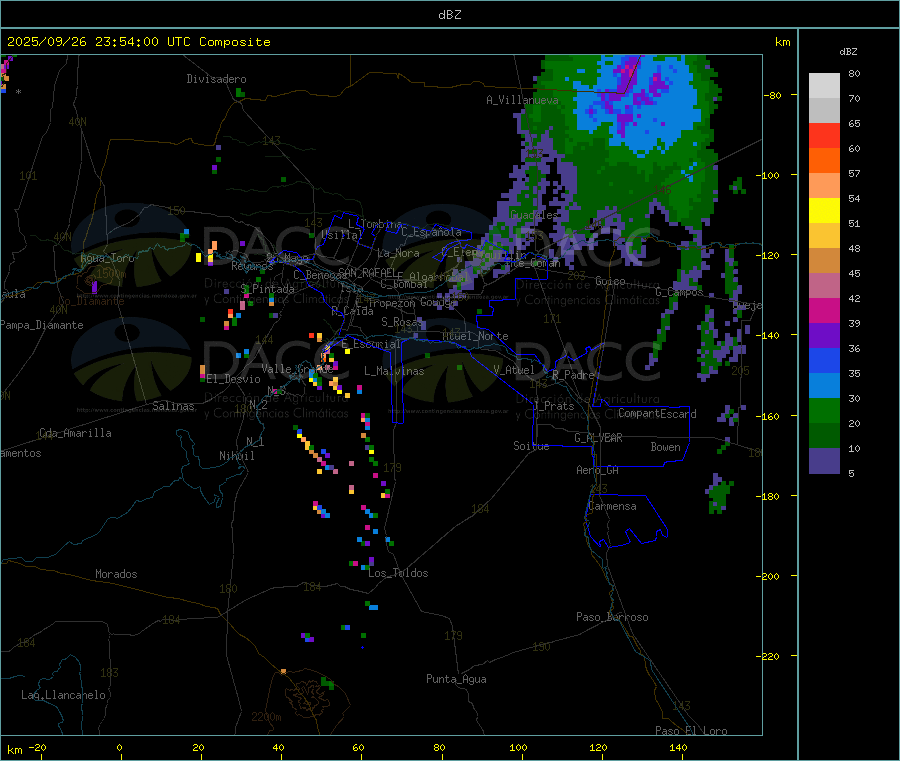Click the Soitue map label

click(x=531, y=446)
